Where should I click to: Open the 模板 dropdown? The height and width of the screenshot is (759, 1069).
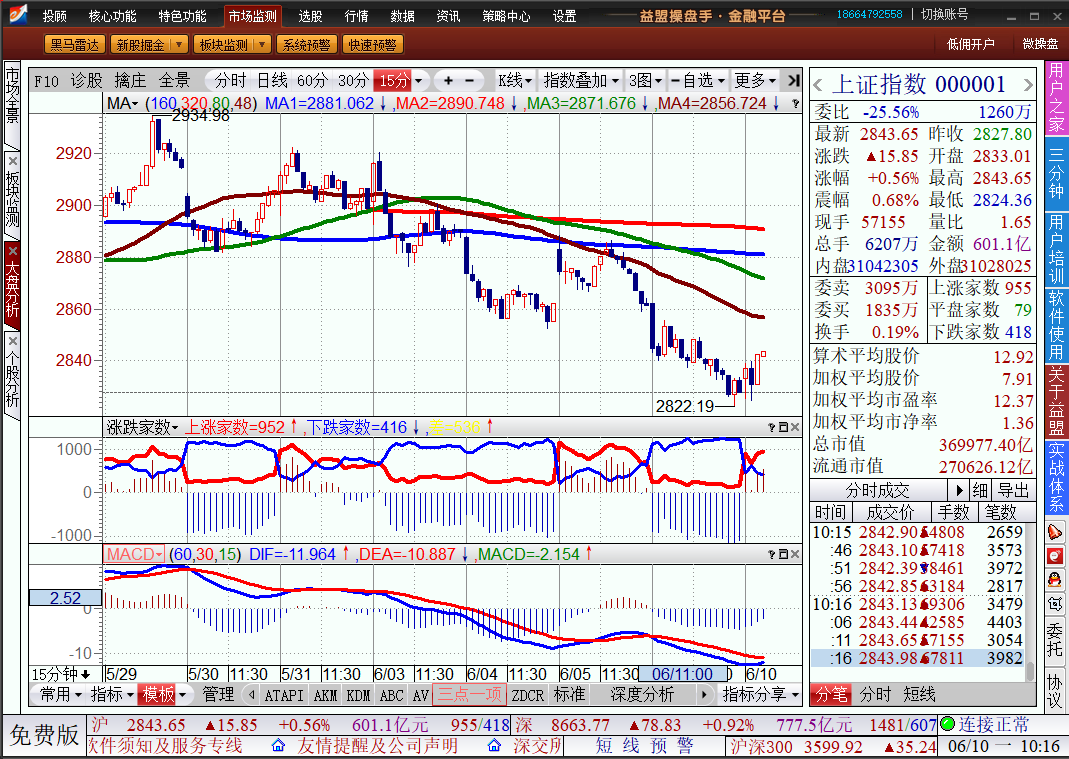pos(163,695)
